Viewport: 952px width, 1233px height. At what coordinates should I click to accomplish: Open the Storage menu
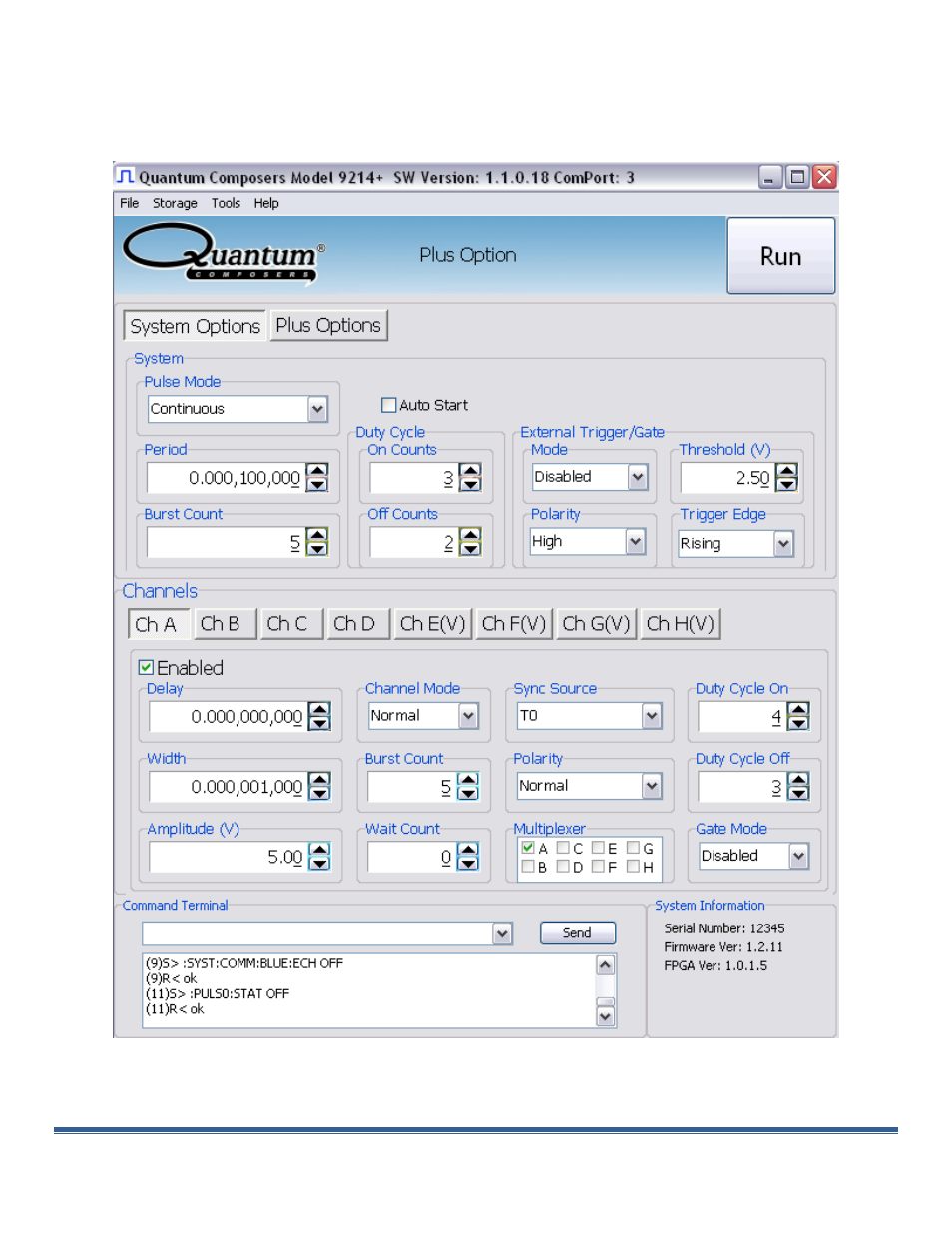point(175,203)
